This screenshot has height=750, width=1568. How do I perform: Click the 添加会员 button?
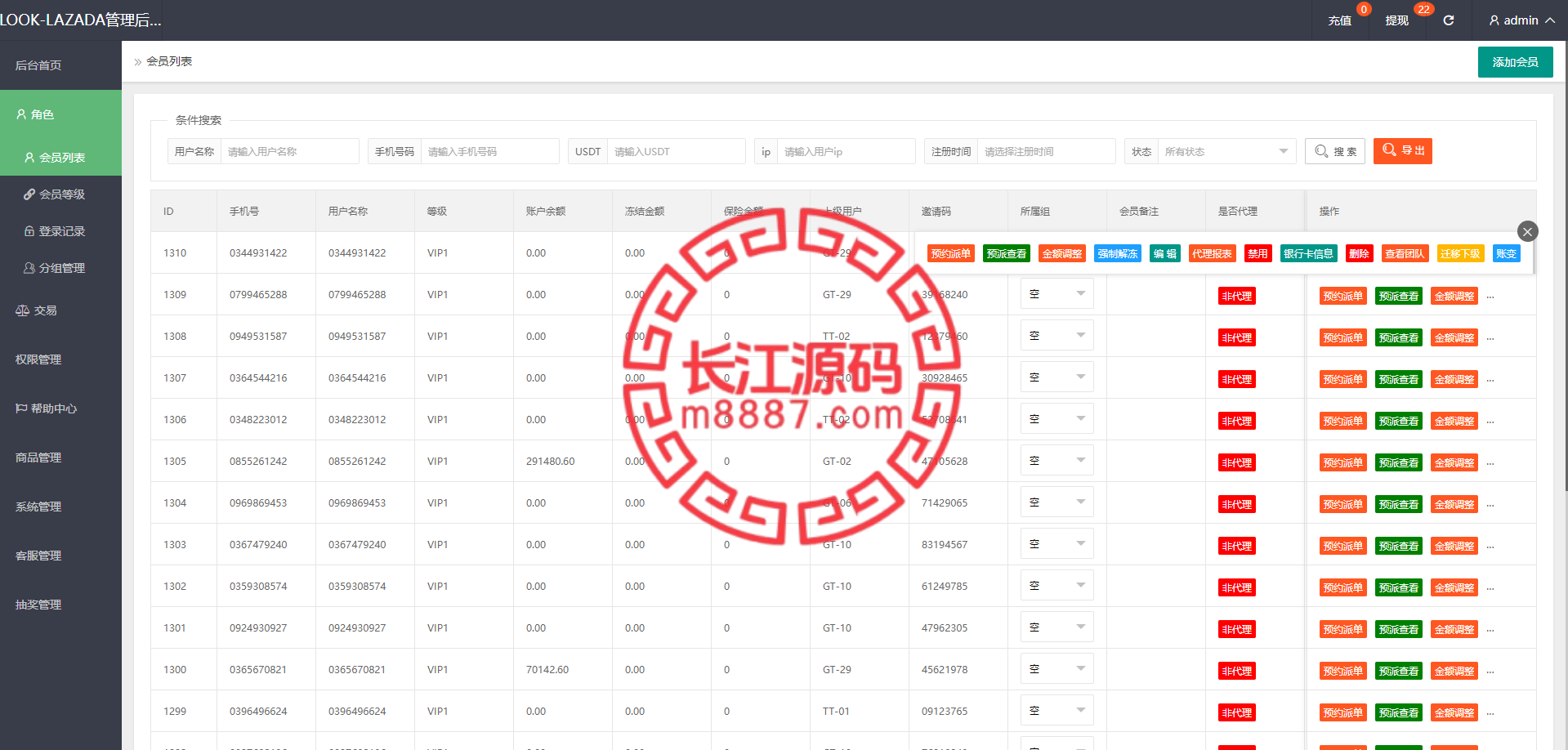[1515, 62]
